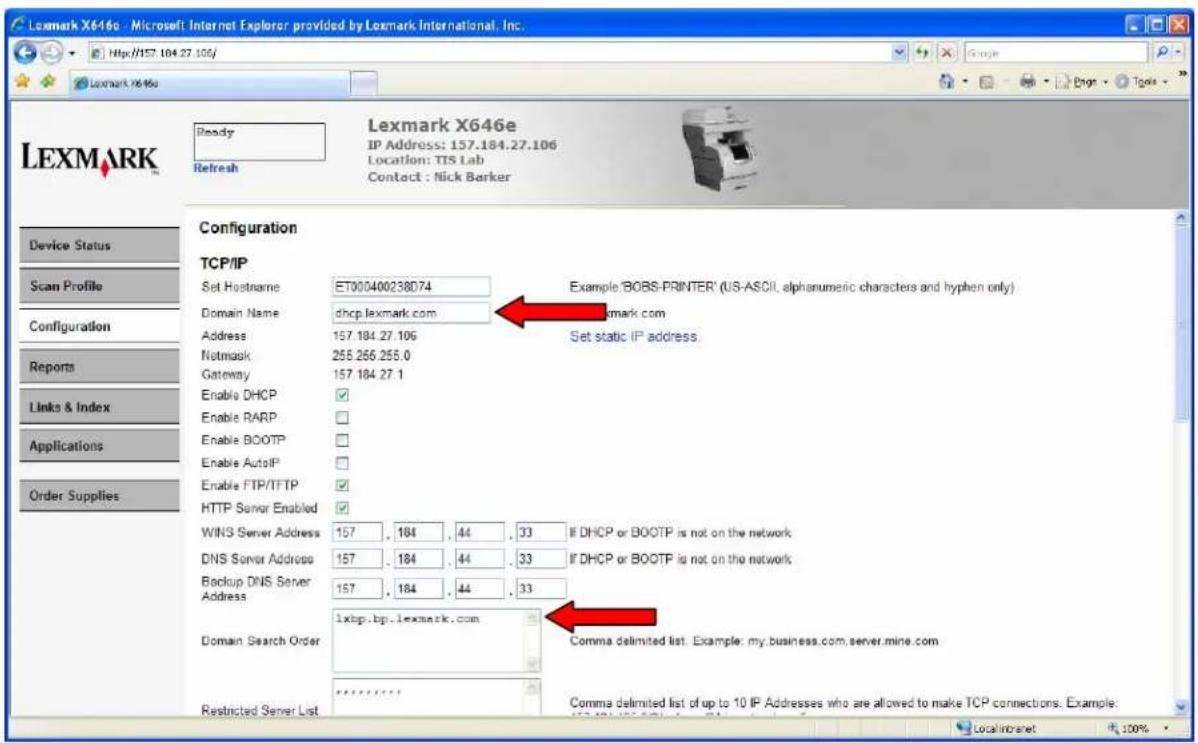Print the page with the printer icon

pyautogui.click(x=1028, y=82)
